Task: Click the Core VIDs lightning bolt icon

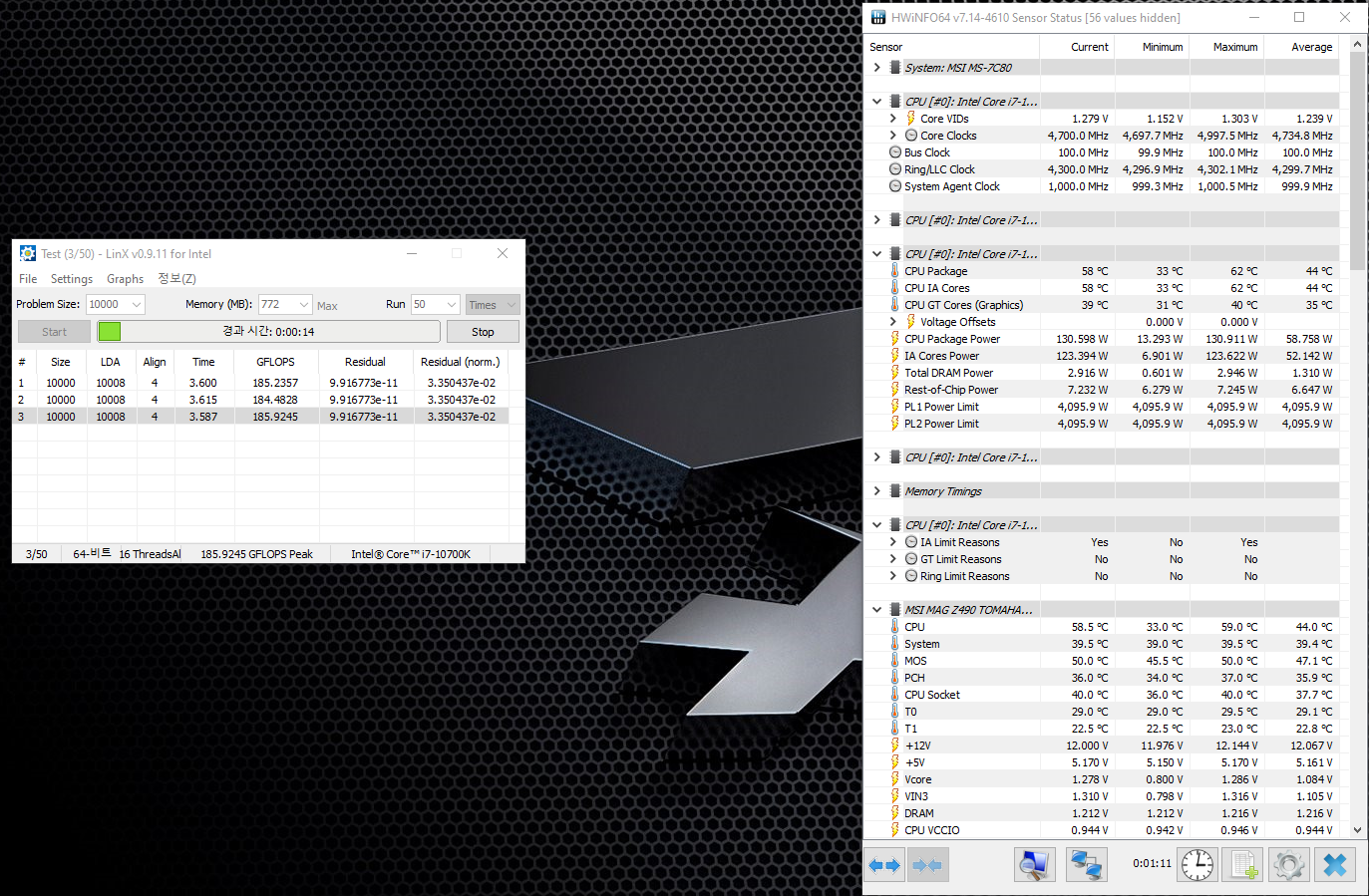Action: pyautogui.click(x=910, y=119)
